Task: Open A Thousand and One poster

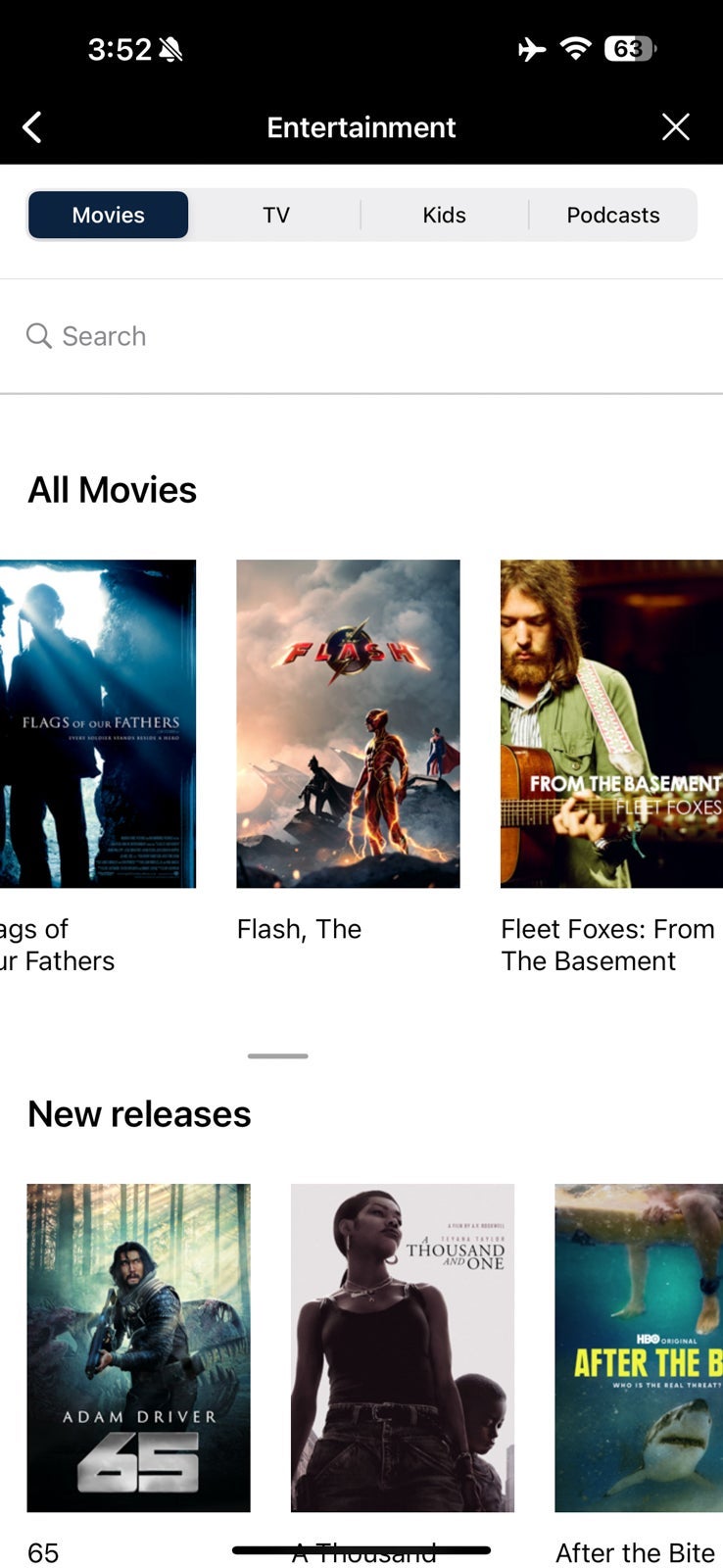Action: point(403,1347)
